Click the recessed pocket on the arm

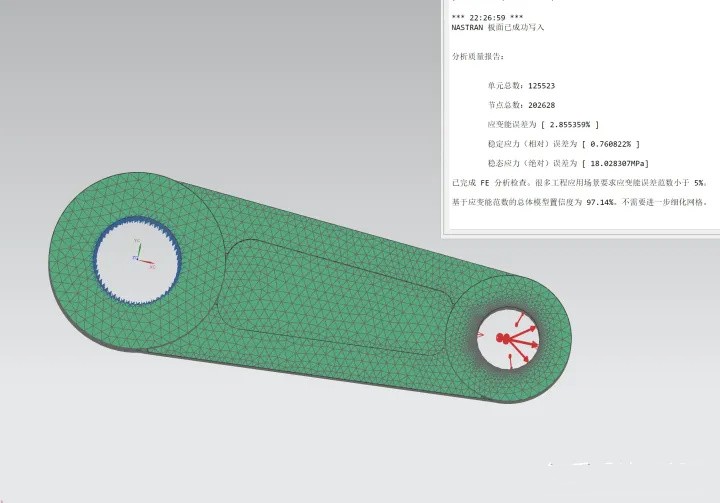click(x=334, y=298)
